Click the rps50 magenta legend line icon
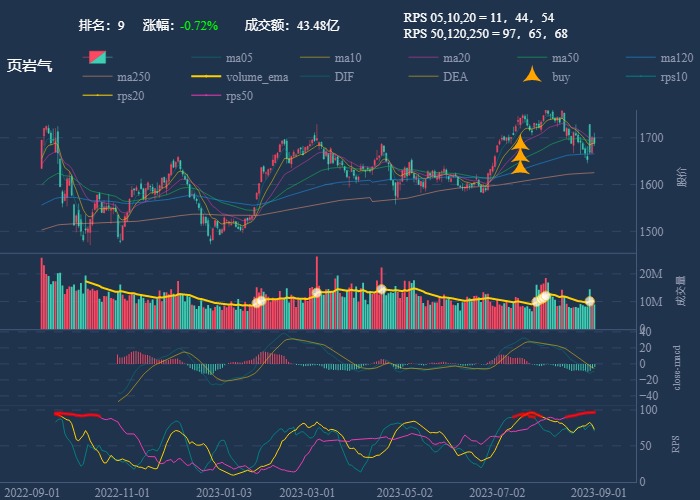This screenshot has height=500, width=700. (x=208, y=96)
